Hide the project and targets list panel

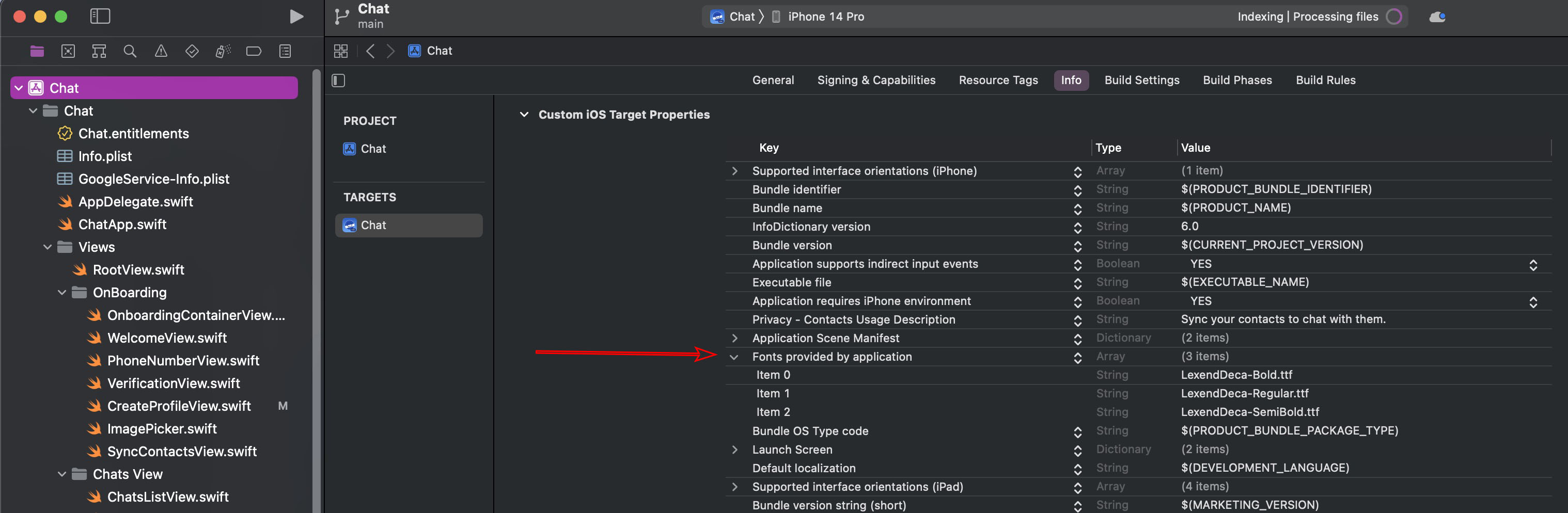tap(338, 81)
